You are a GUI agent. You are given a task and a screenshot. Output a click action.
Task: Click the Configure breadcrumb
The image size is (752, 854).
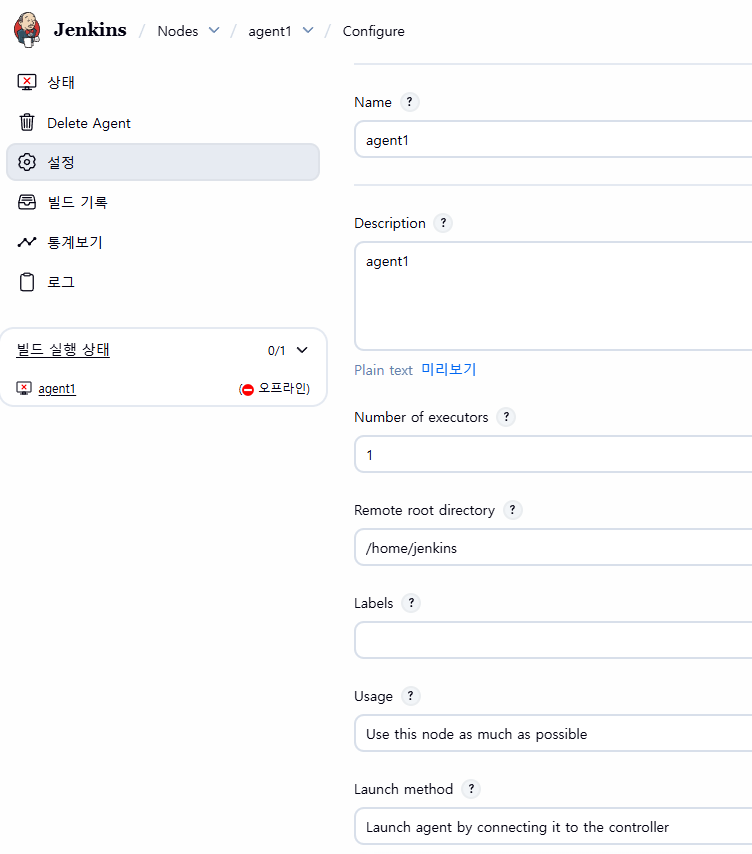pos(374,31)
